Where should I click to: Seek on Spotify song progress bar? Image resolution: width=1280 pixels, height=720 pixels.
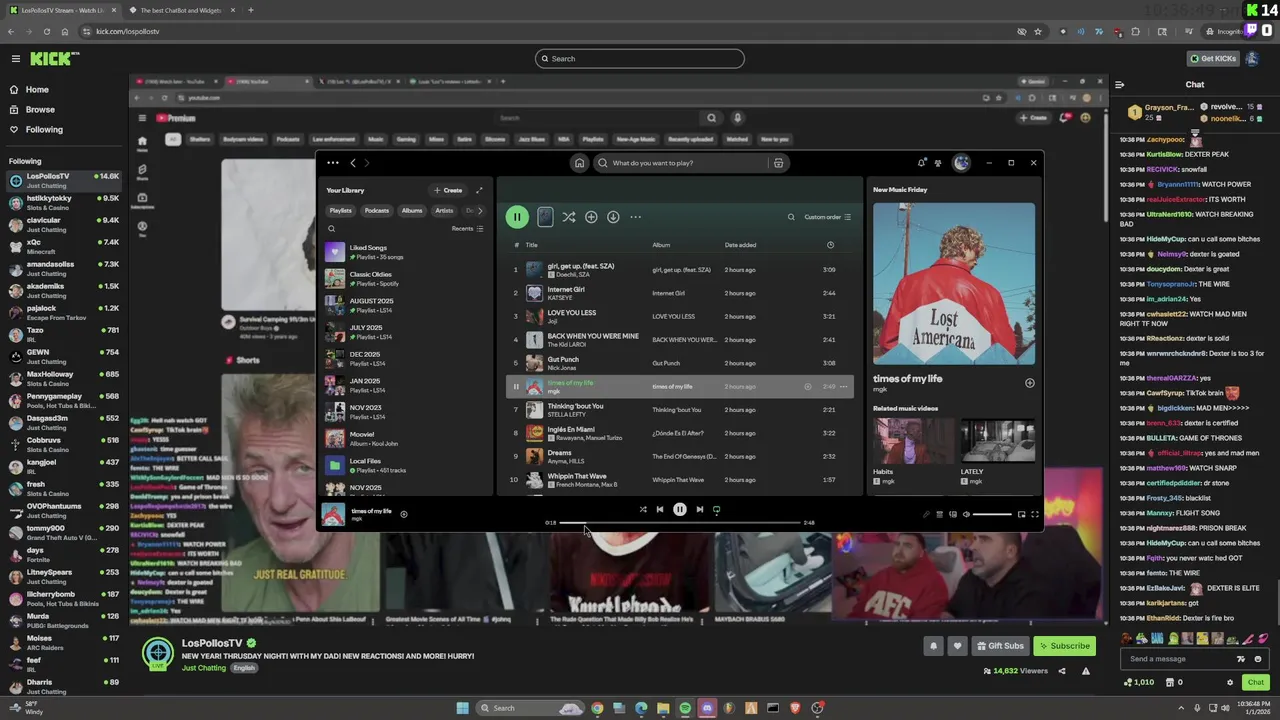(x=680, y=522)
